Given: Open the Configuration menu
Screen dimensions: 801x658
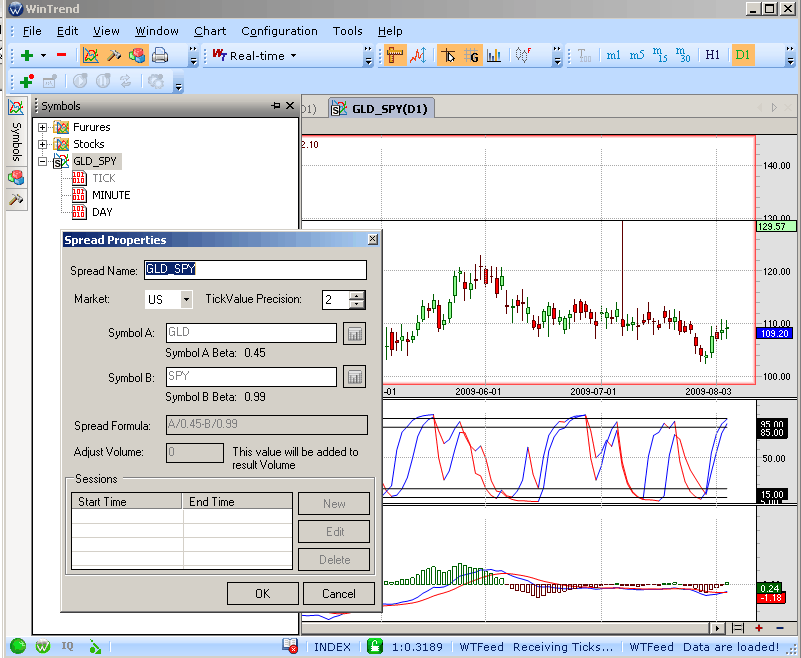Looking at the screenshot, I should pos(279,31).
